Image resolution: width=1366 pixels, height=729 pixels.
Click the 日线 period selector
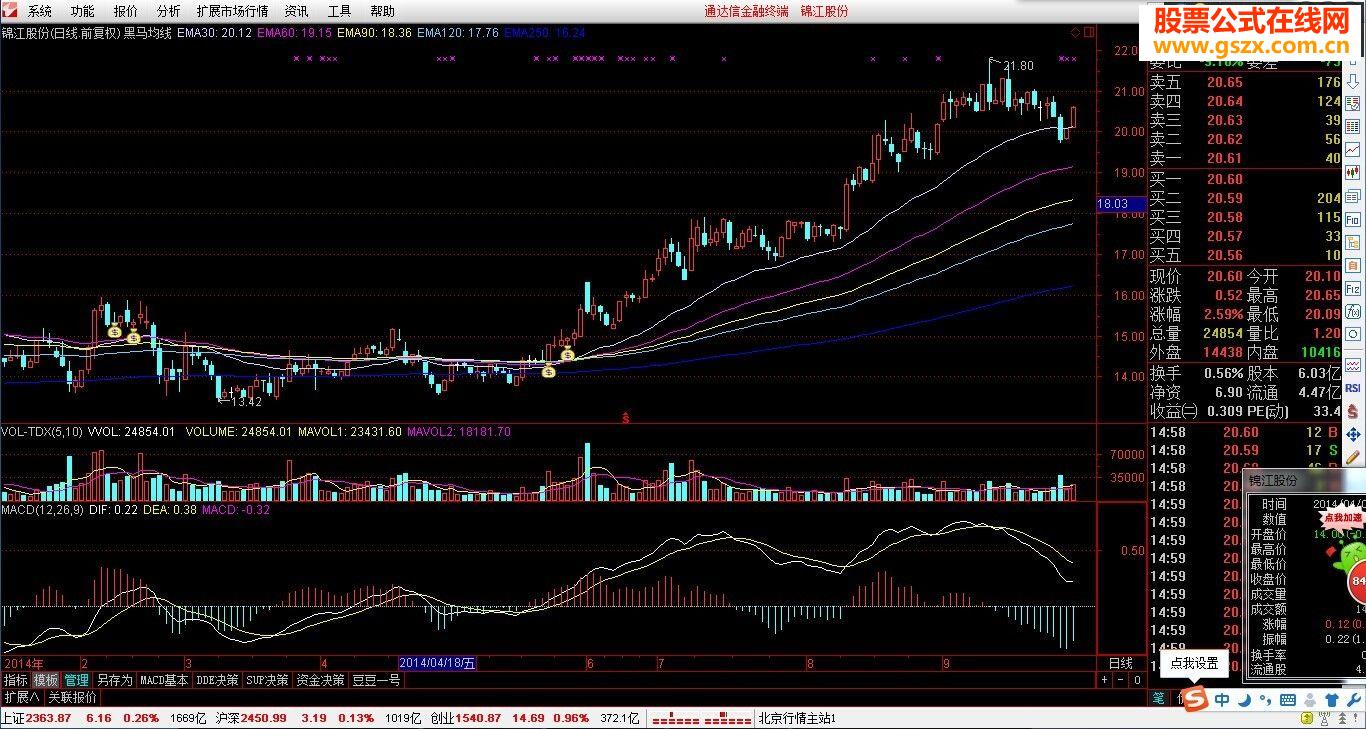click(1120, 663)
